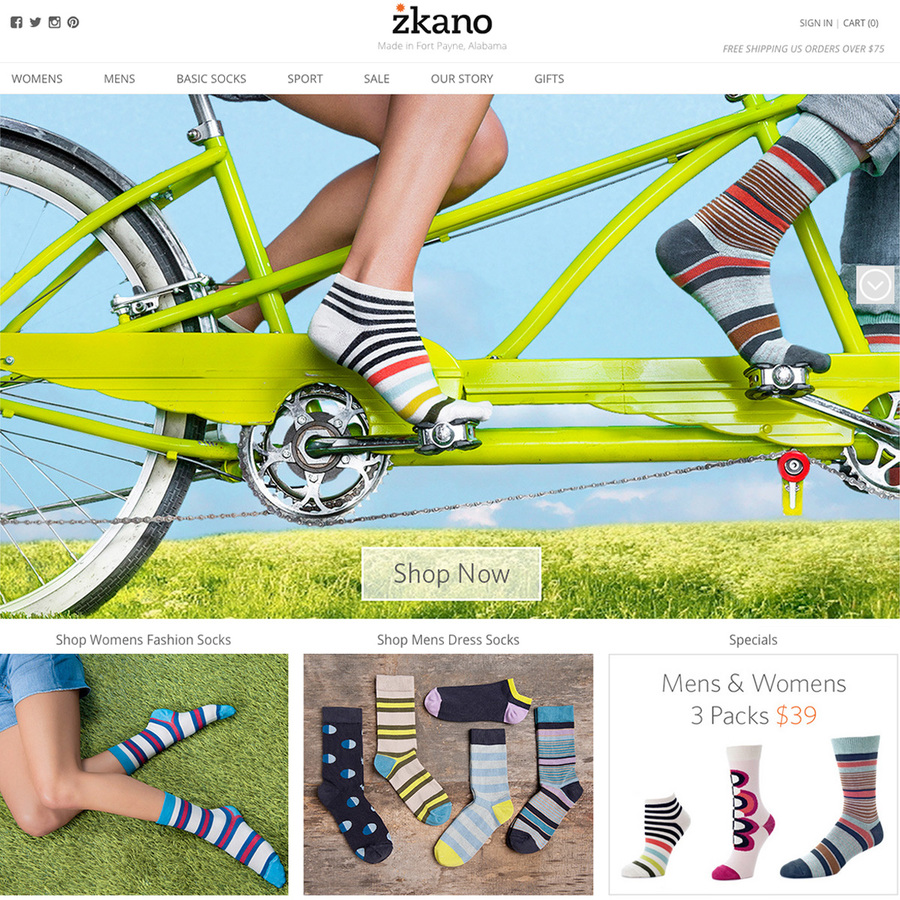Open the Instagram camera icon
The height and width of the screenshot is (900, 900).
click(x=55, y=22)
